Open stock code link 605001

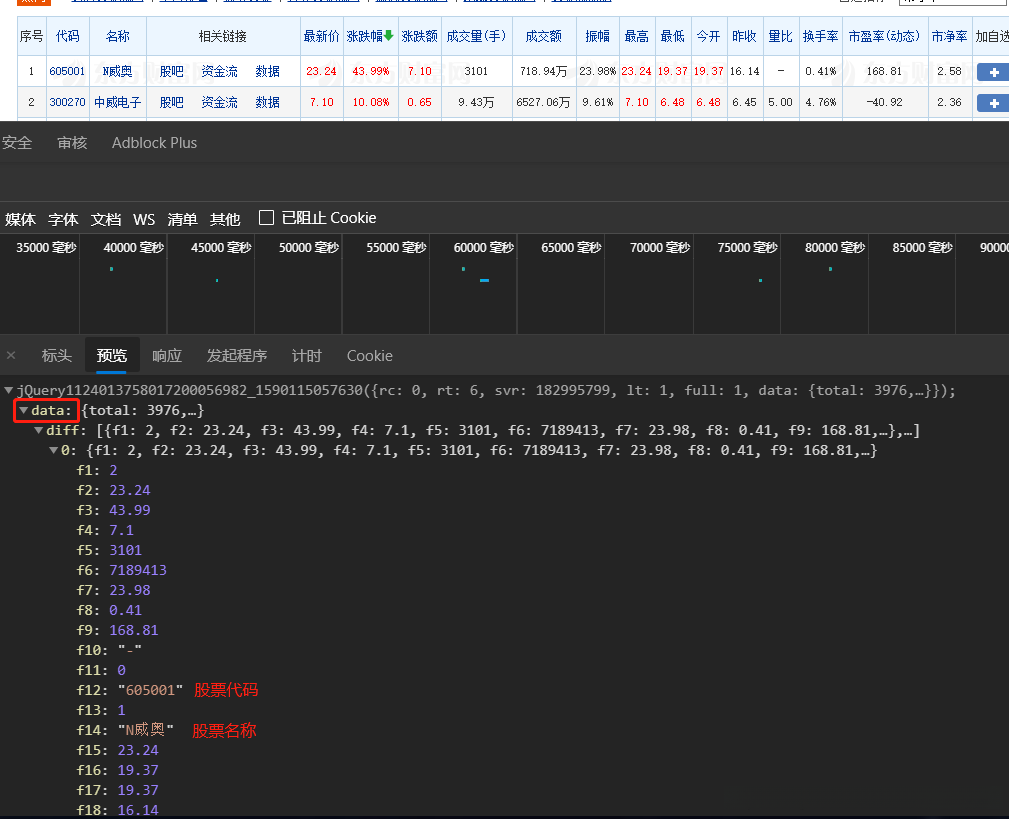coord(67,71)
